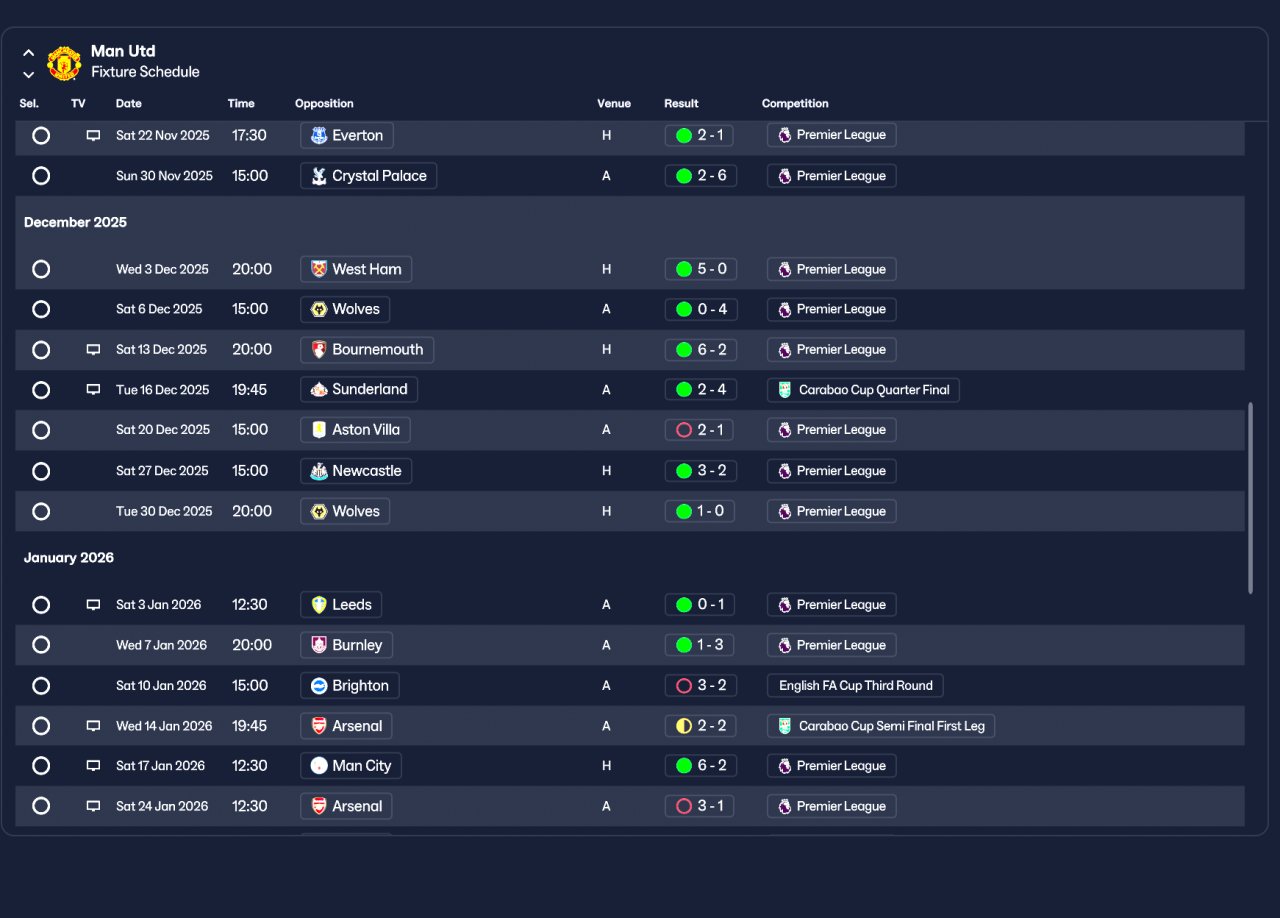1280x918 pixels.
Task: Click the TV icon on the Man City row
Action: coord(93,766)
